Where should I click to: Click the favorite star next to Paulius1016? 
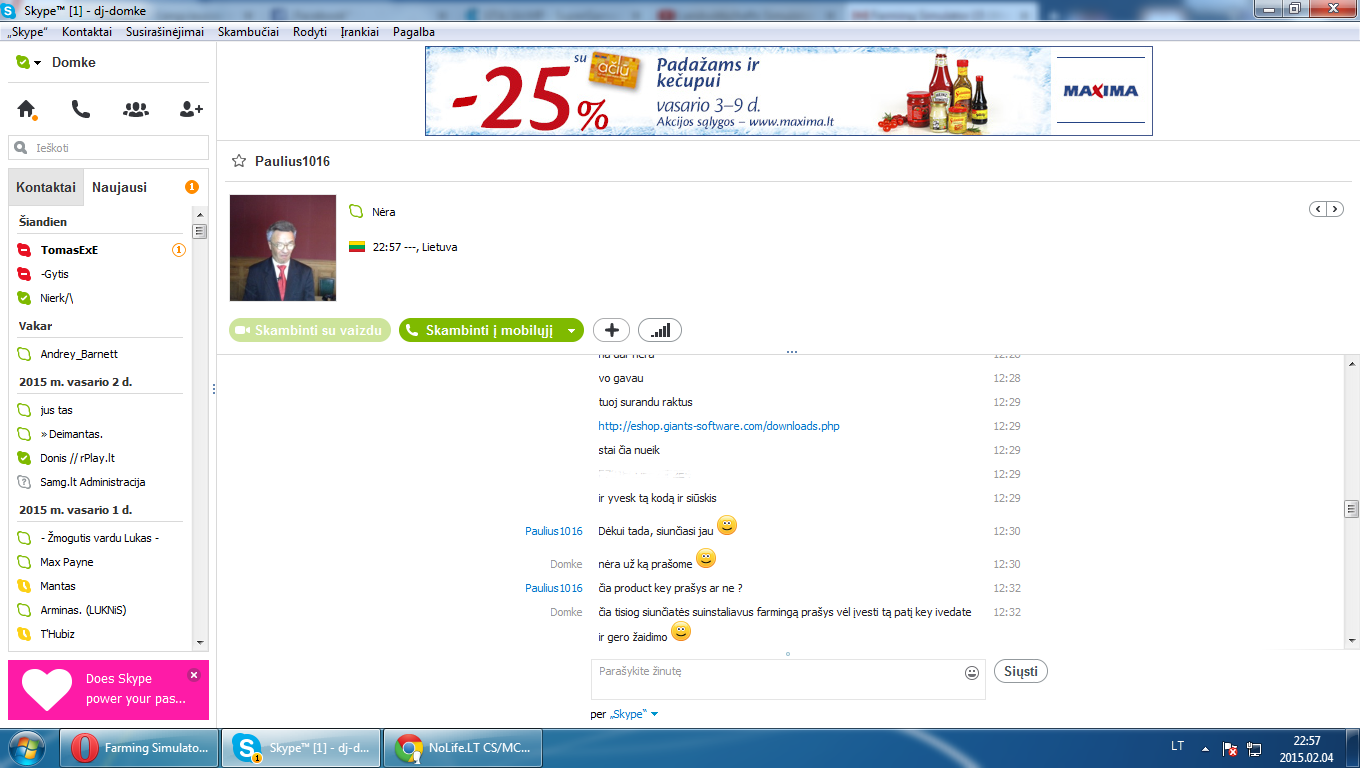(238, 161)
